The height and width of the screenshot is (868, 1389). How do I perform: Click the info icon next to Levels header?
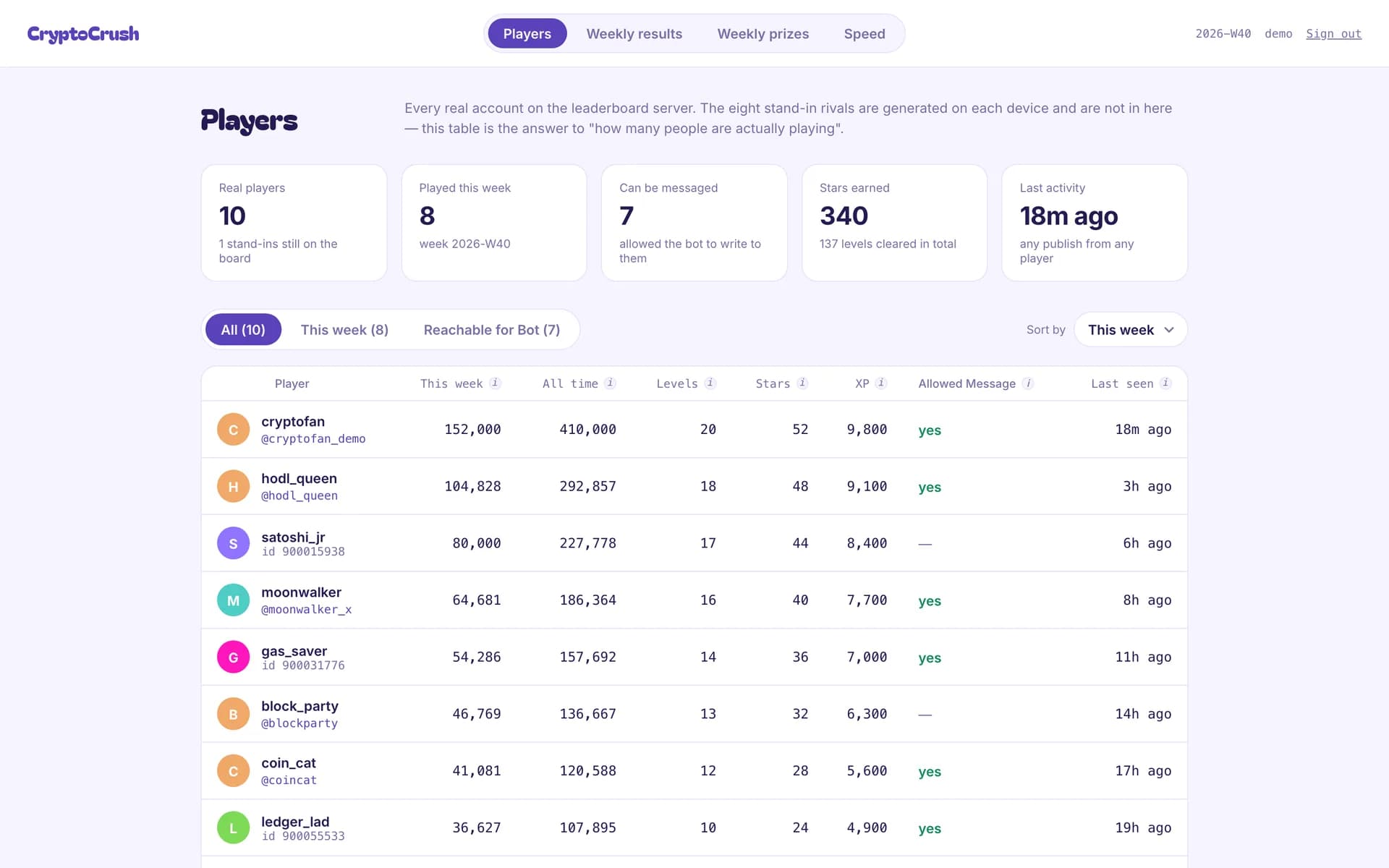click(710, 383)
